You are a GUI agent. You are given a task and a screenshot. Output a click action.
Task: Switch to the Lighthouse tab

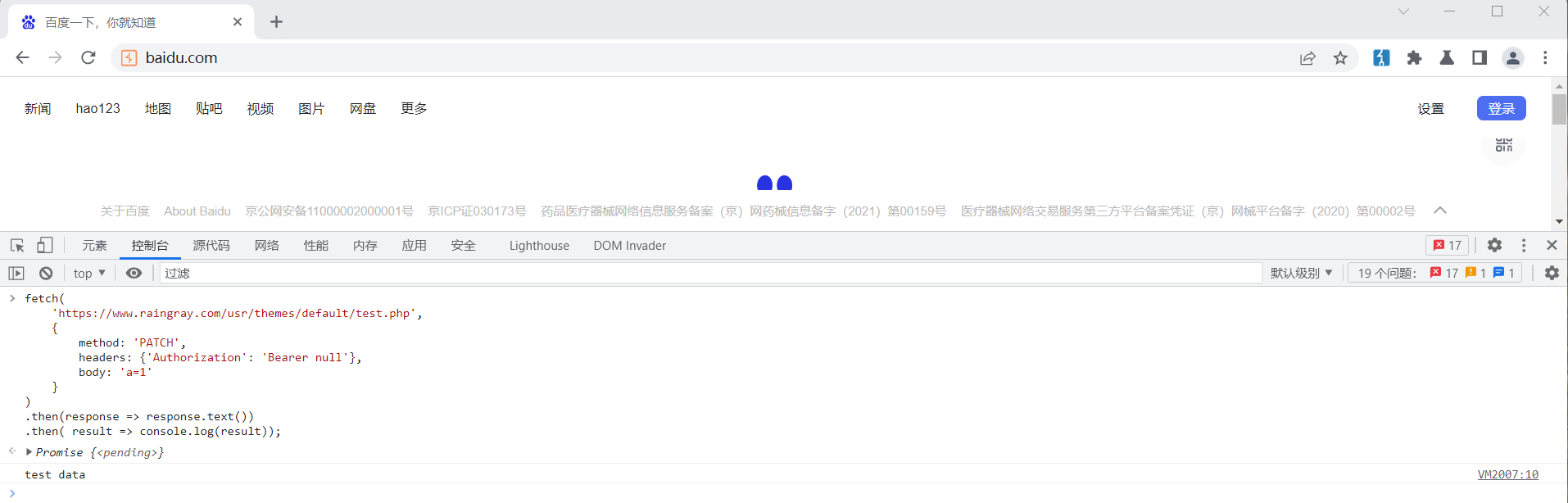coord(539,246)
